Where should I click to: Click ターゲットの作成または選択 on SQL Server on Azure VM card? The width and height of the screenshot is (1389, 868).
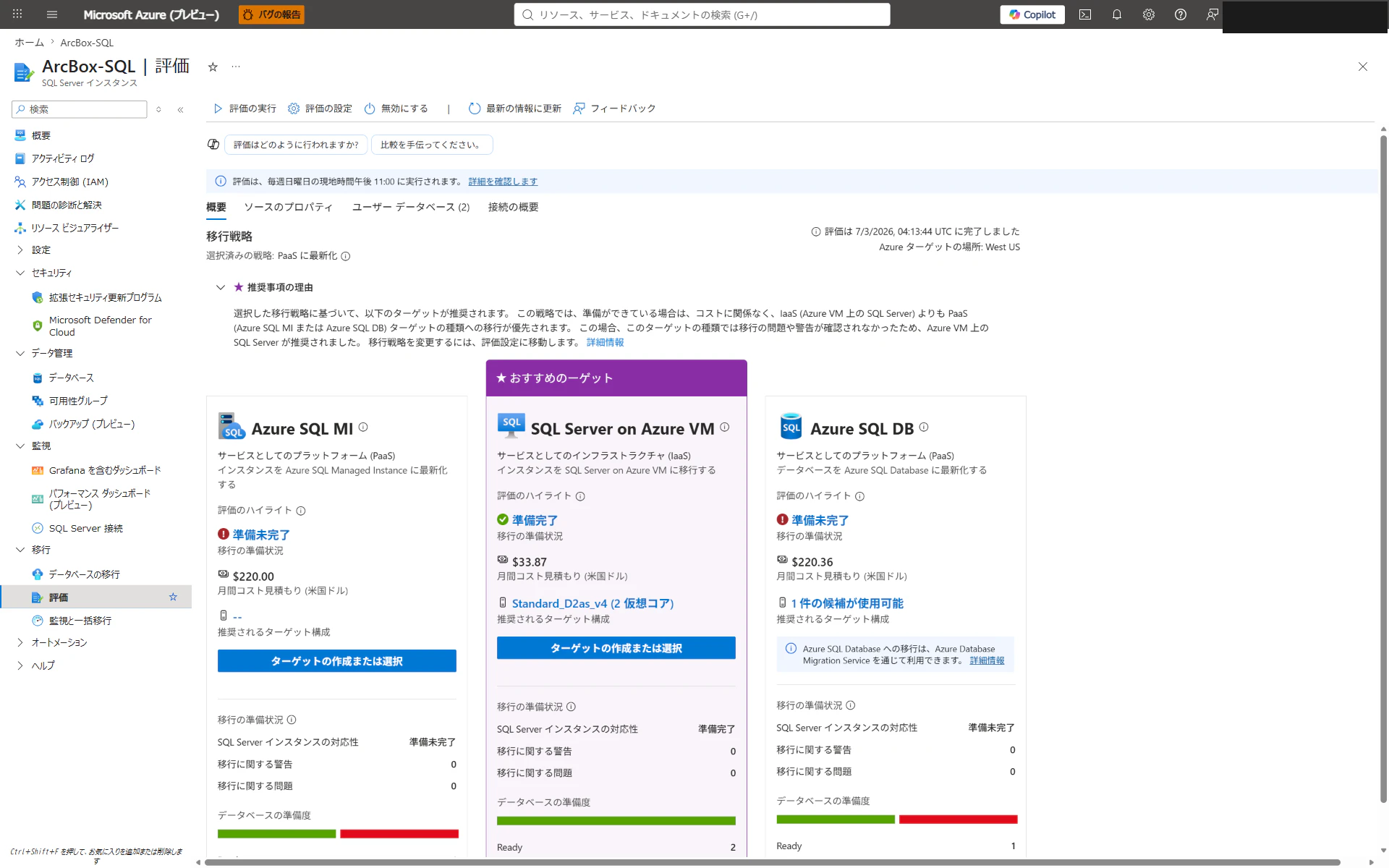coord(616,648)
